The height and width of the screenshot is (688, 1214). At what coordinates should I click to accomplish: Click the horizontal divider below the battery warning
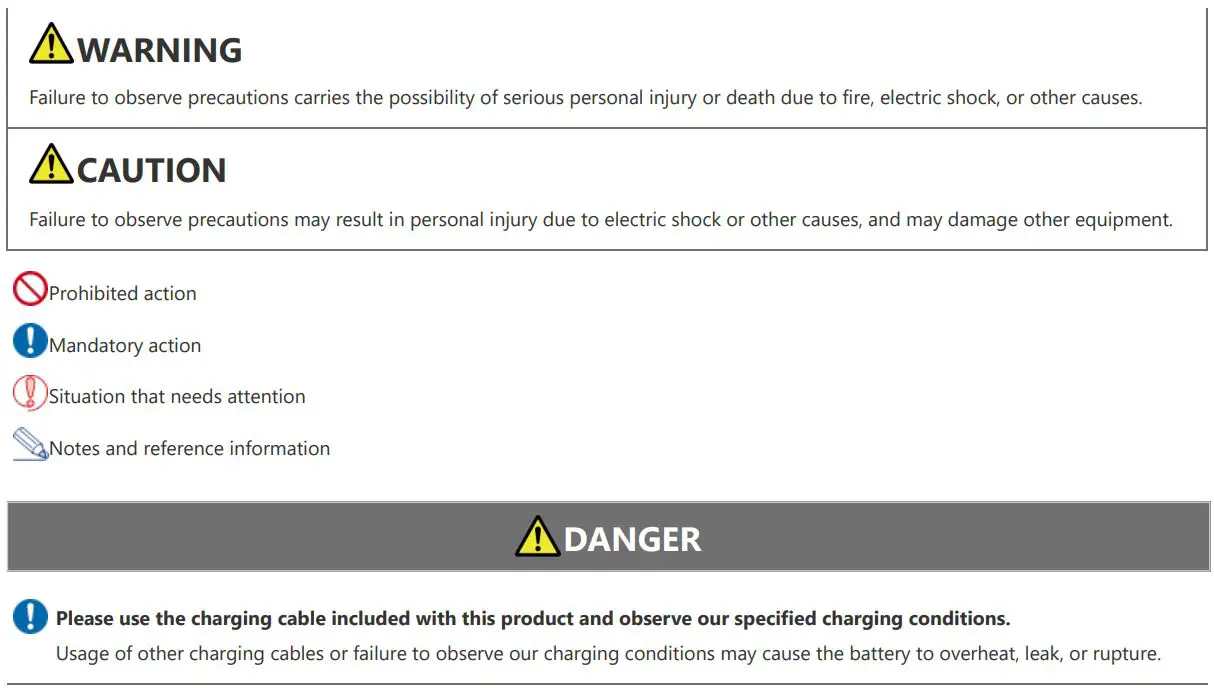[x=607, y=684]
